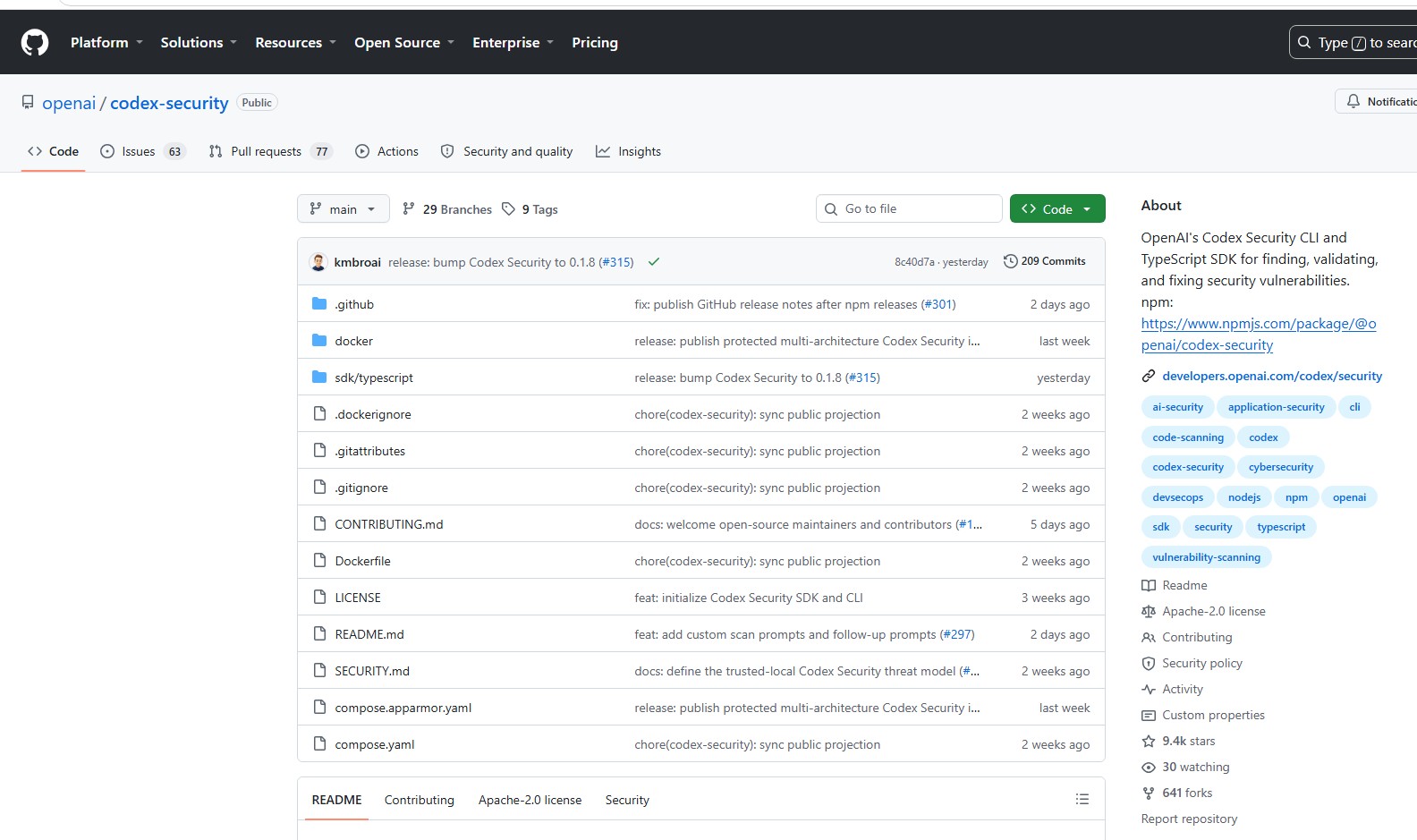Select the Code tab

53,151
